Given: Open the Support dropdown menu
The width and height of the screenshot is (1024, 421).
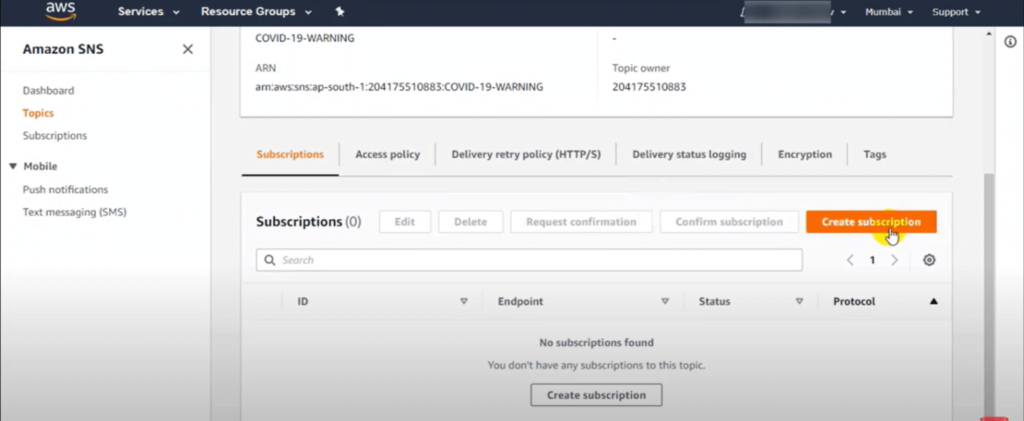Looking at the screenshot, I should click(956, 12).
